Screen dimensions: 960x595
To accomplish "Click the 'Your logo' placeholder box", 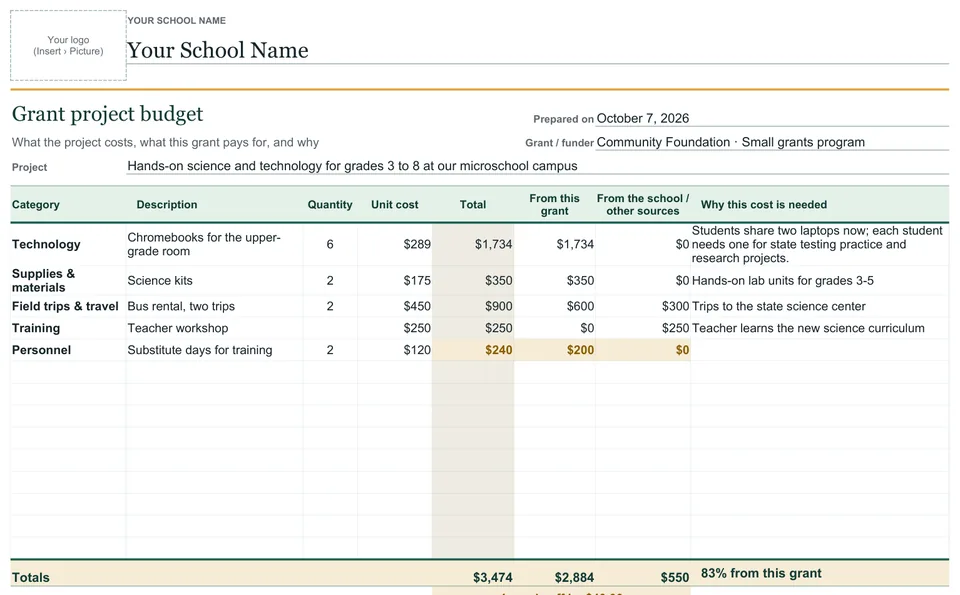I will (69, 45).
